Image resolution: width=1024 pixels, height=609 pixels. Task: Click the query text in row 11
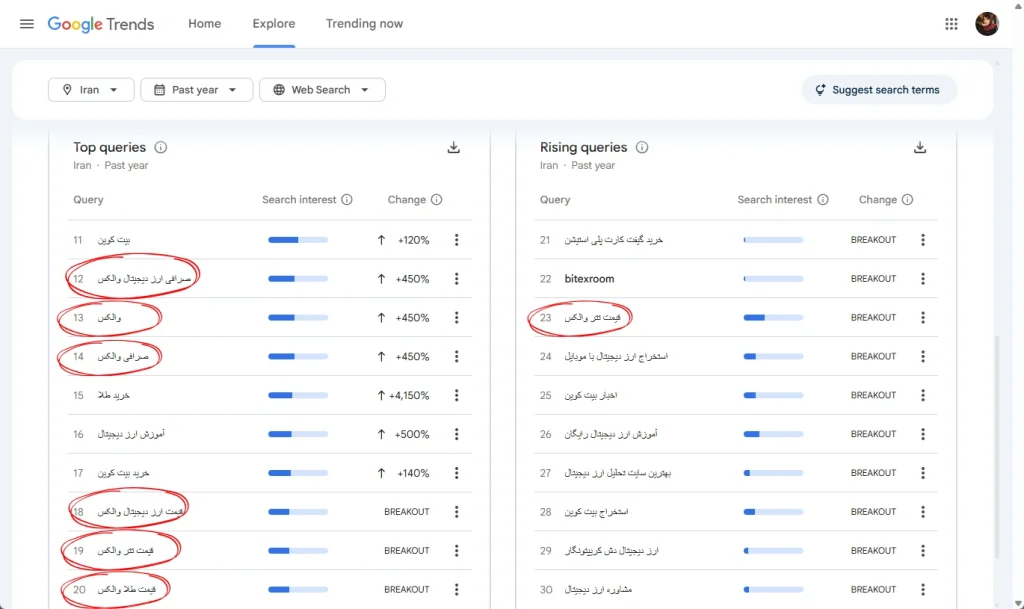pos(114,240)
